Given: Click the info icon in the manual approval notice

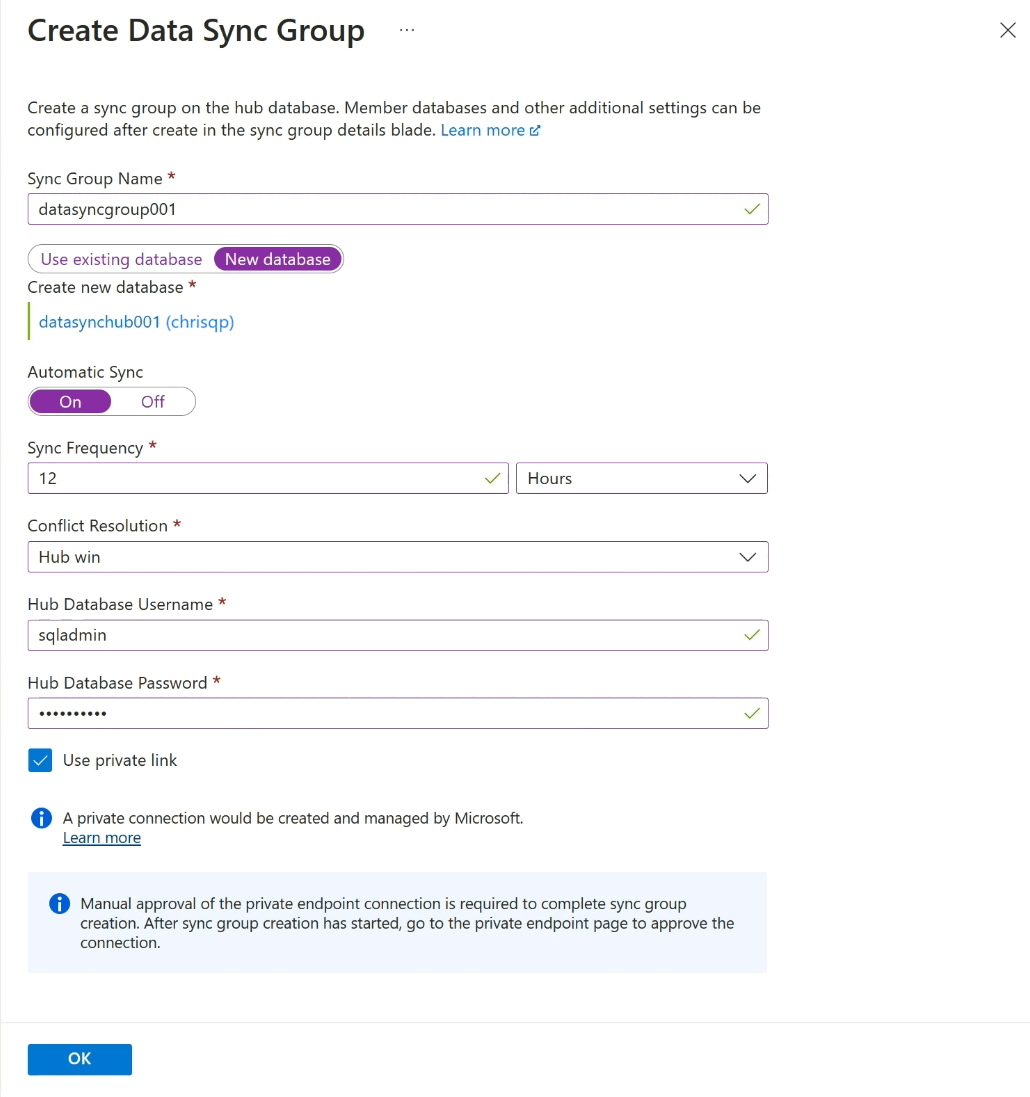Looking at the screenshot, I should click(x=59, y=903).
